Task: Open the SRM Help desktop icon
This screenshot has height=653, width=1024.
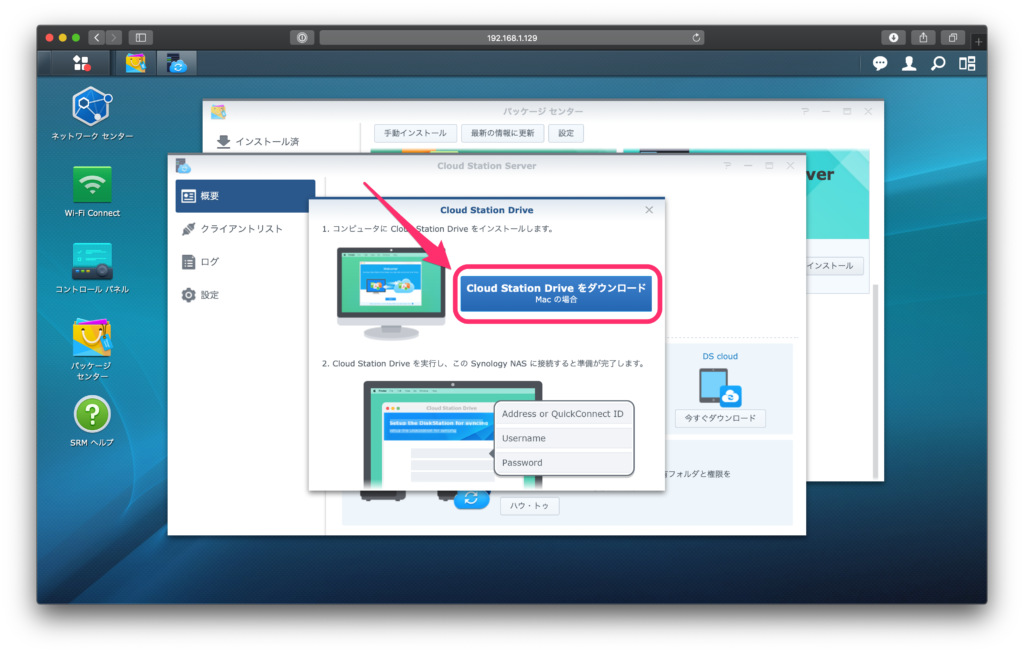Action: (92, 414)
